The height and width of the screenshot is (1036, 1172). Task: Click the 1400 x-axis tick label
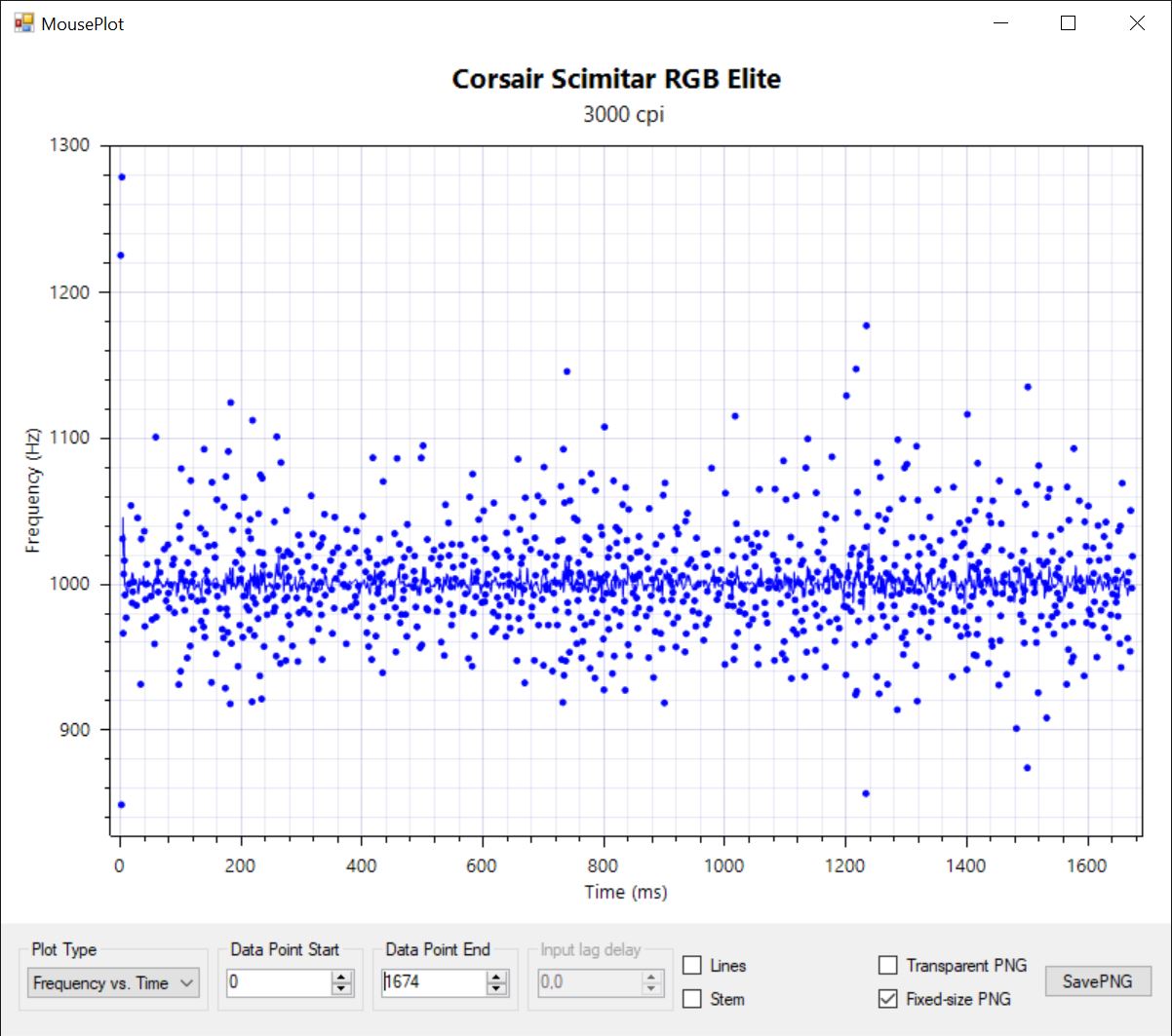coord(966,864)
